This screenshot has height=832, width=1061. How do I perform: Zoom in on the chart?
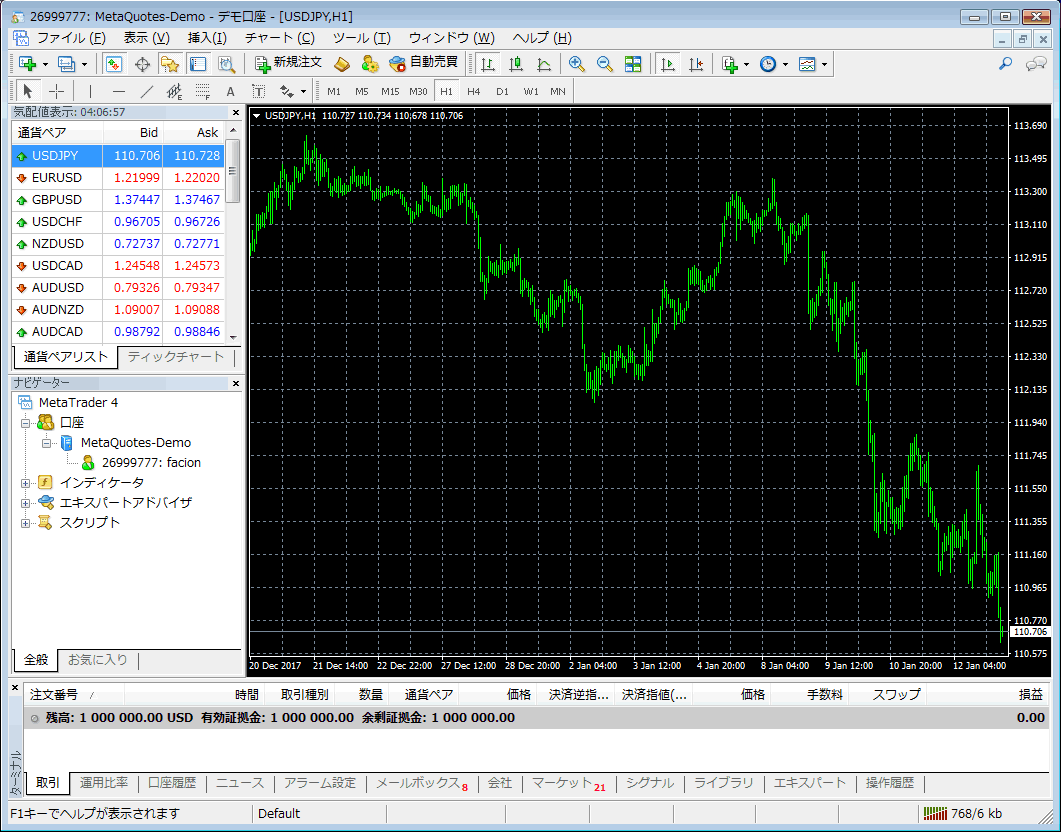pyautogui.click(x=577, y=64)
